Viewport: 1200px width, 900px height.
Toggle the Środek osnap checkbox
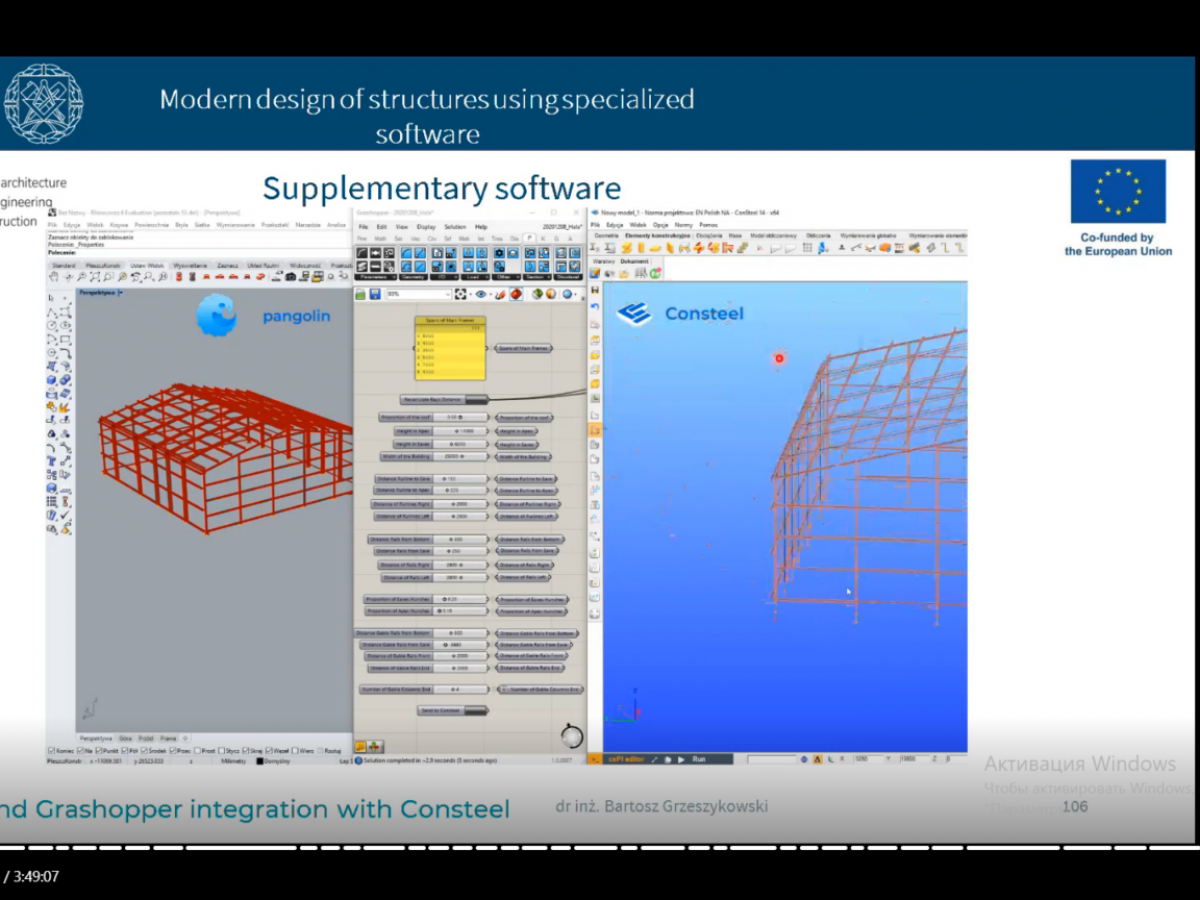click(147, 750)
